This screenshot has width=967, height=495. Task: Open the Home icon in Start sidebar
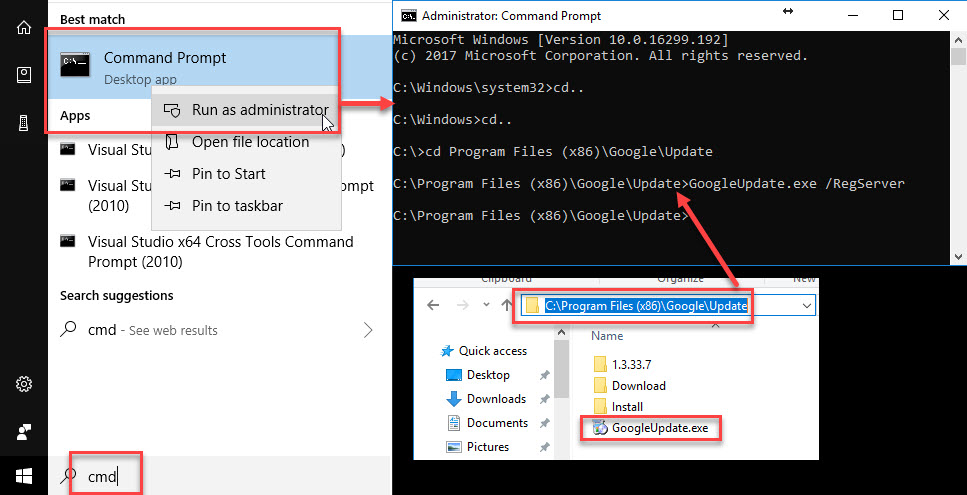click(23, 28)
